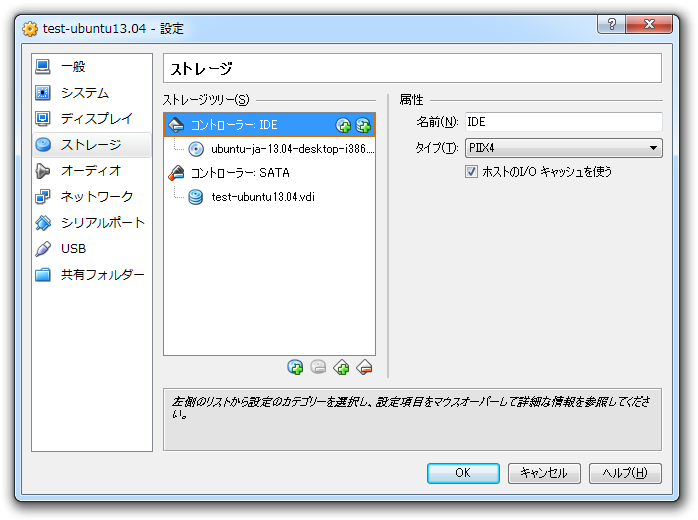Viewport: 698px width, 520px height.
Task: Add hard disk to IDE controller
Action: tap(363, 126)
